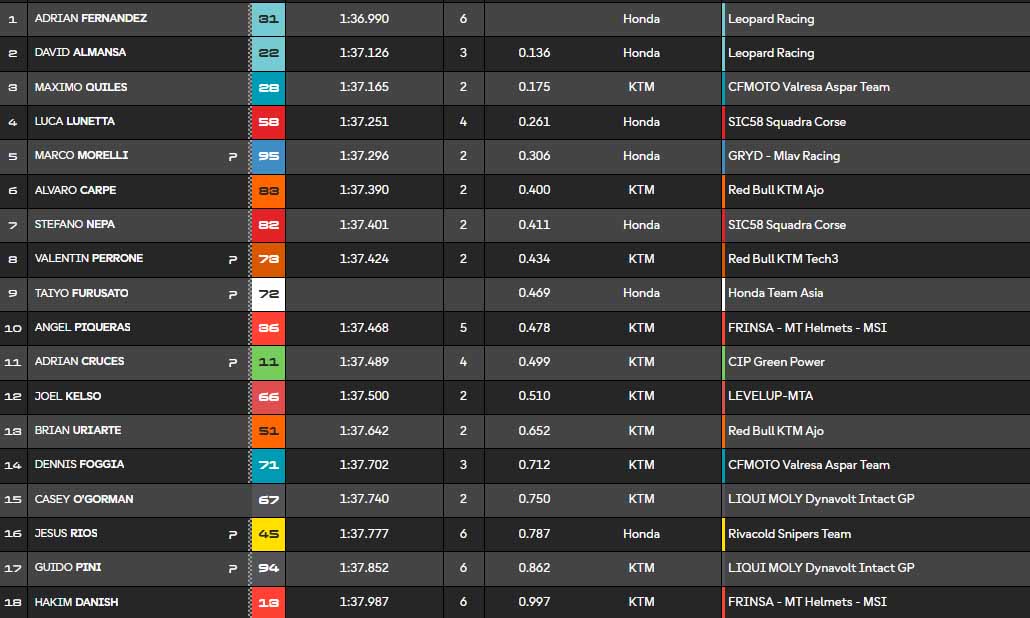Click the P marker beside Guido Pini
Screen dimensions: 1030x618
tap(233, 569)
